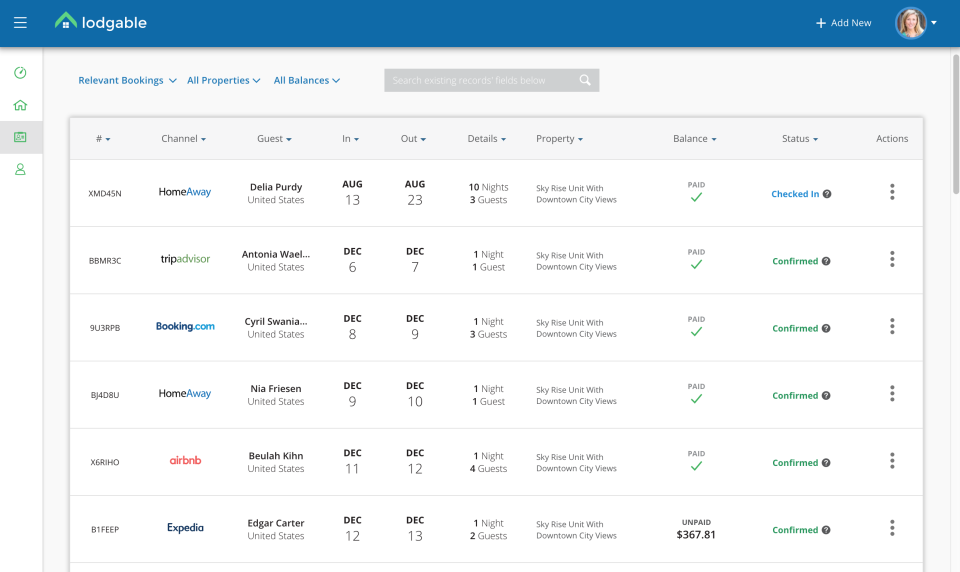Open the dashboard clock icon in sidebar
This screenshot has width=960, height=572.
[x=20, y=73]
